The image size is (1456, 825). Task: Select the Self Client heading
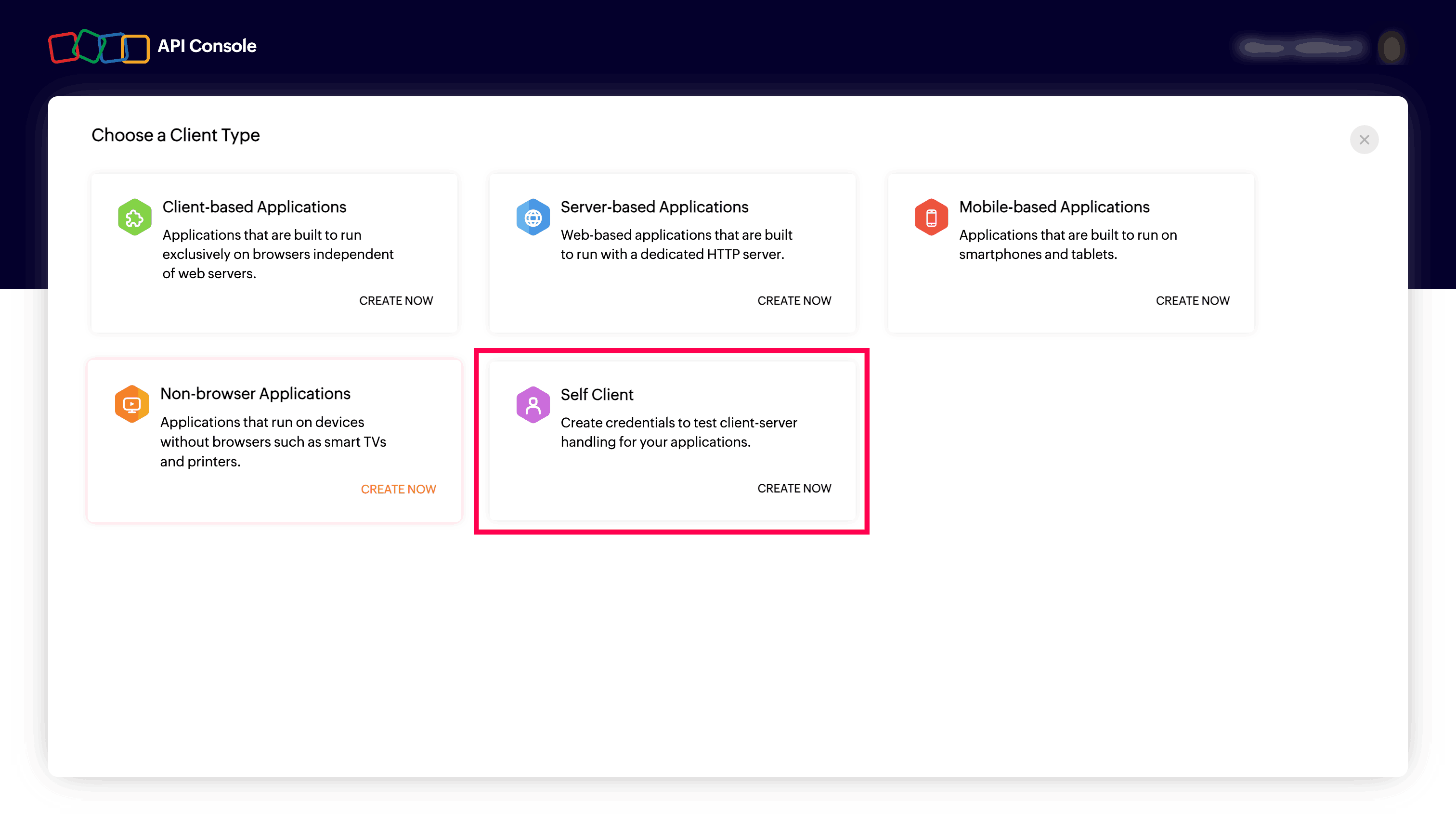[x=597, y=394]
